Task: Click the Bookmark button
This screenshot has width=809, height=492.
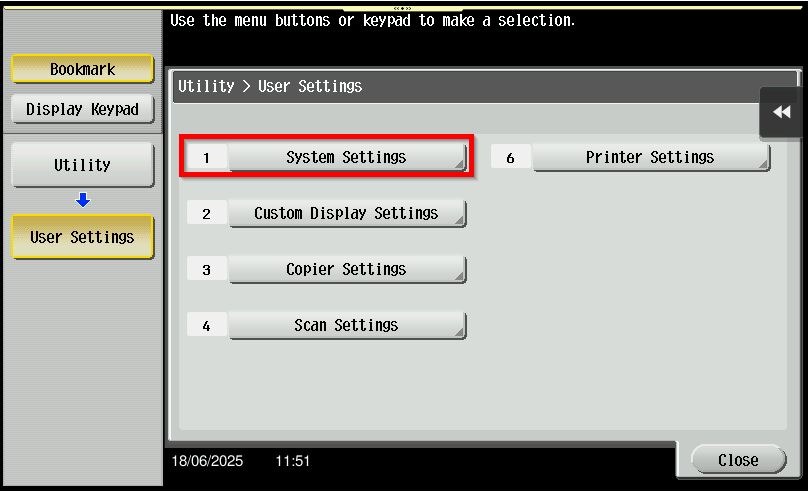Action: tap(83, 69)
